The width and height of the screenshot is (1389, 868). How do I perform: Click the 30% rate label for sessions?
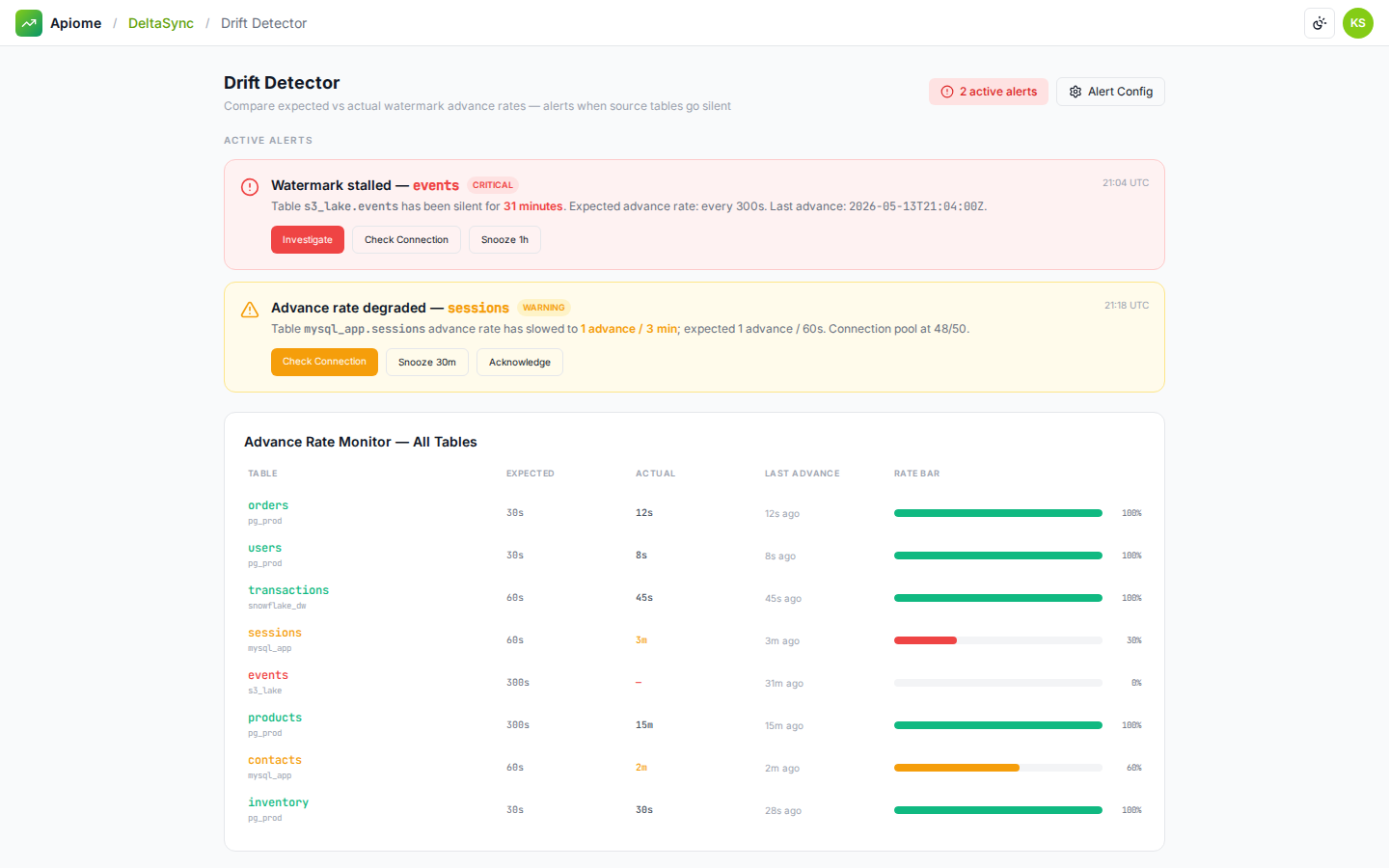coord(1134,640)
